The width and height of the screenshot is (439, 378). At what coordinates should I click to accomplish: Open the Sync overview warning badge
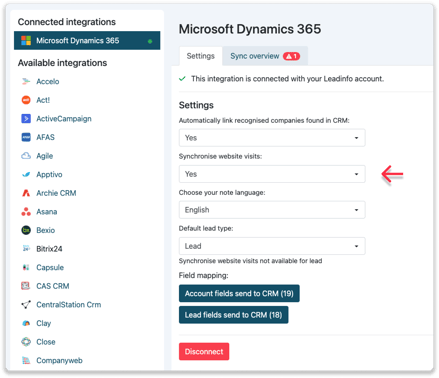click(291, 56)
